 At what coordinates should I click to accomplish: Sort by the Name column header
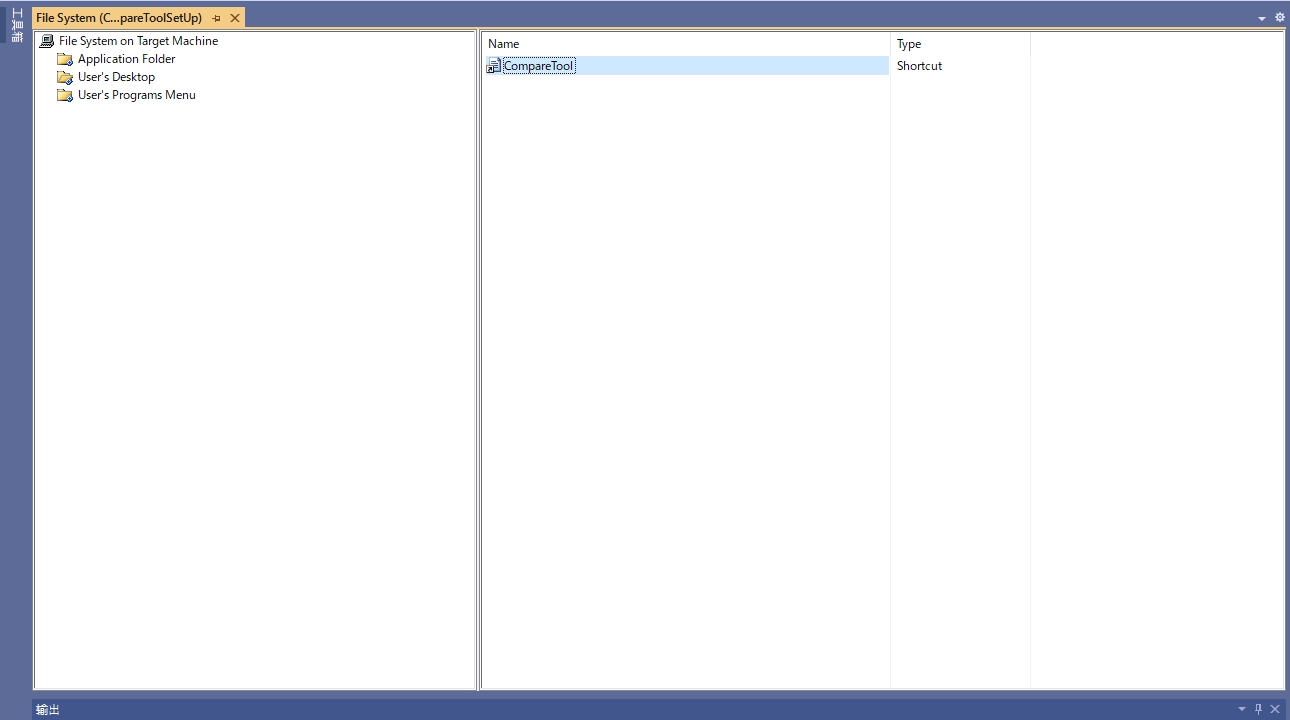click(x=686, y=44)
